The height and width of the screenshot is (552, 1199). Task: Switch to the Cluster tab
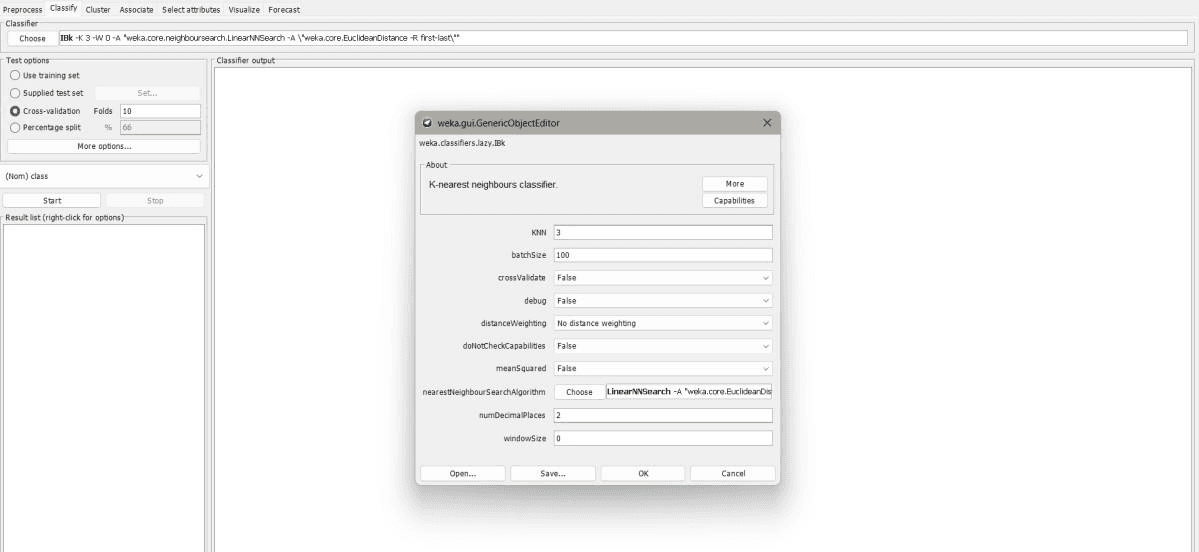[98, 10]
